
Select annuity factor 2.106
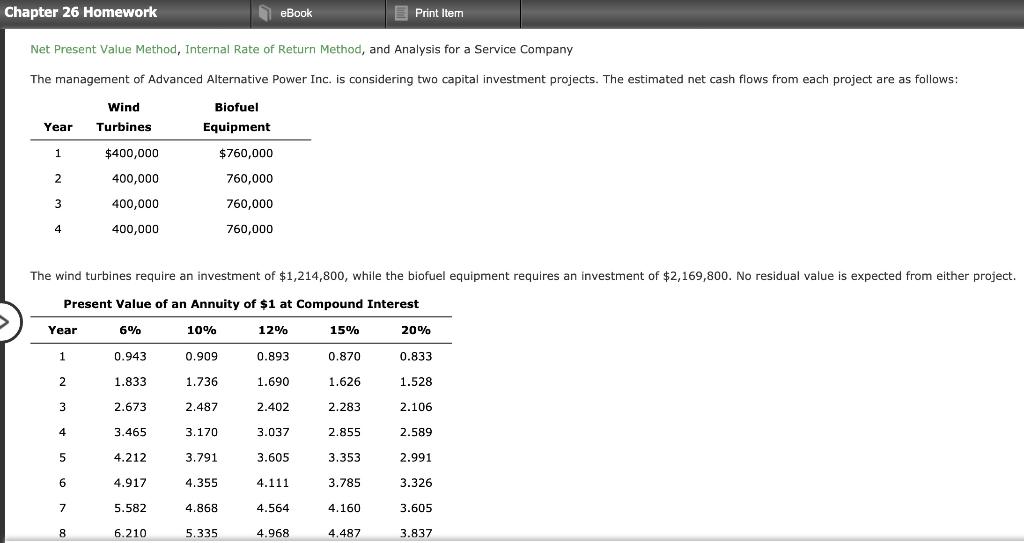coord(415,407)
